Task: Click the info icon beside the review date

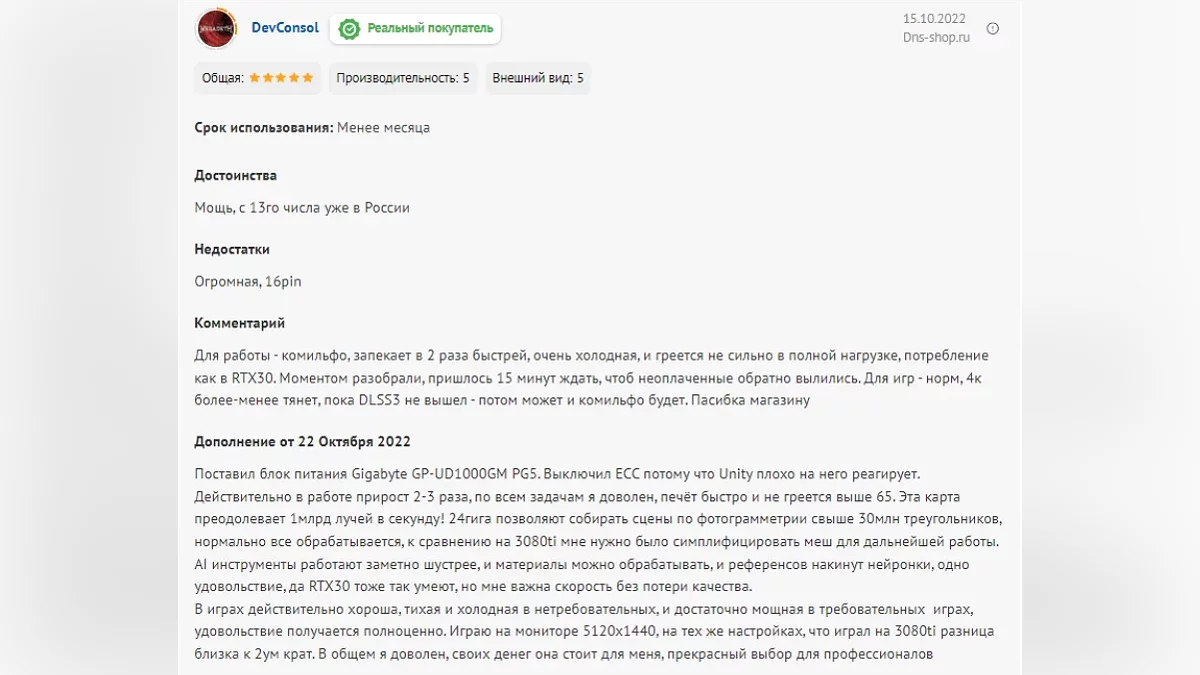Action: (993, 29)
